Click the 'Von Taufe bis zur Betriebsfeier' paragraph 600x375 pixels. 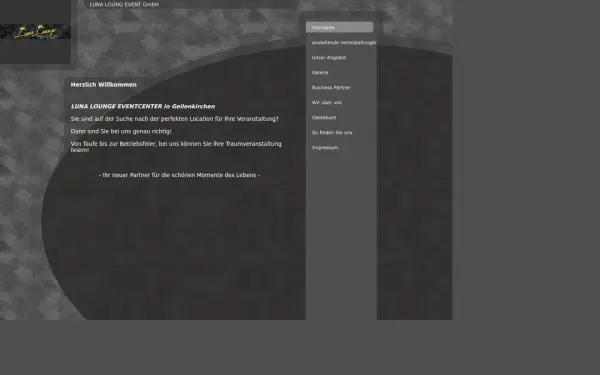click(x=176, y=147)
